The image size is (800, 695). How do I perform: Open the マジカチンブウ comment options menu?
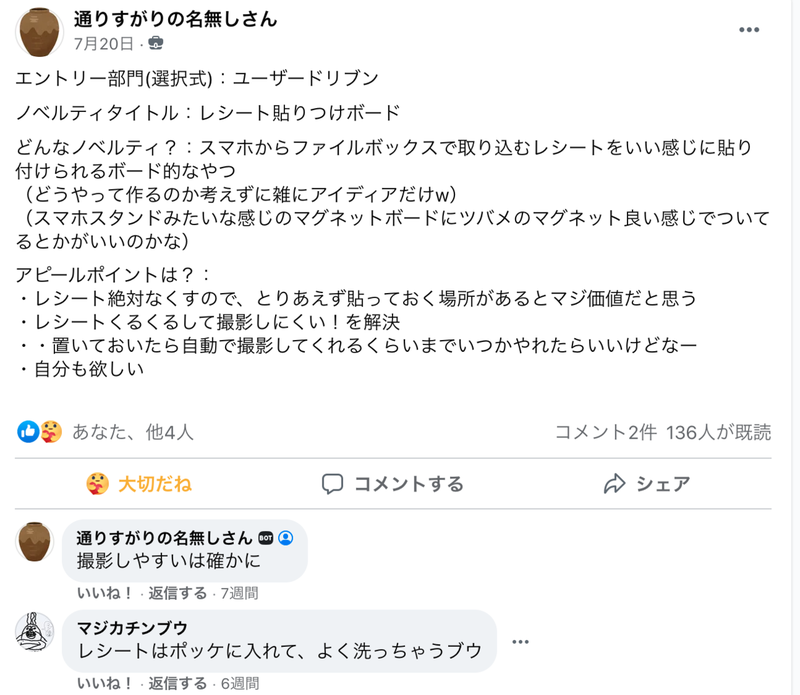[x=519, y=641]
